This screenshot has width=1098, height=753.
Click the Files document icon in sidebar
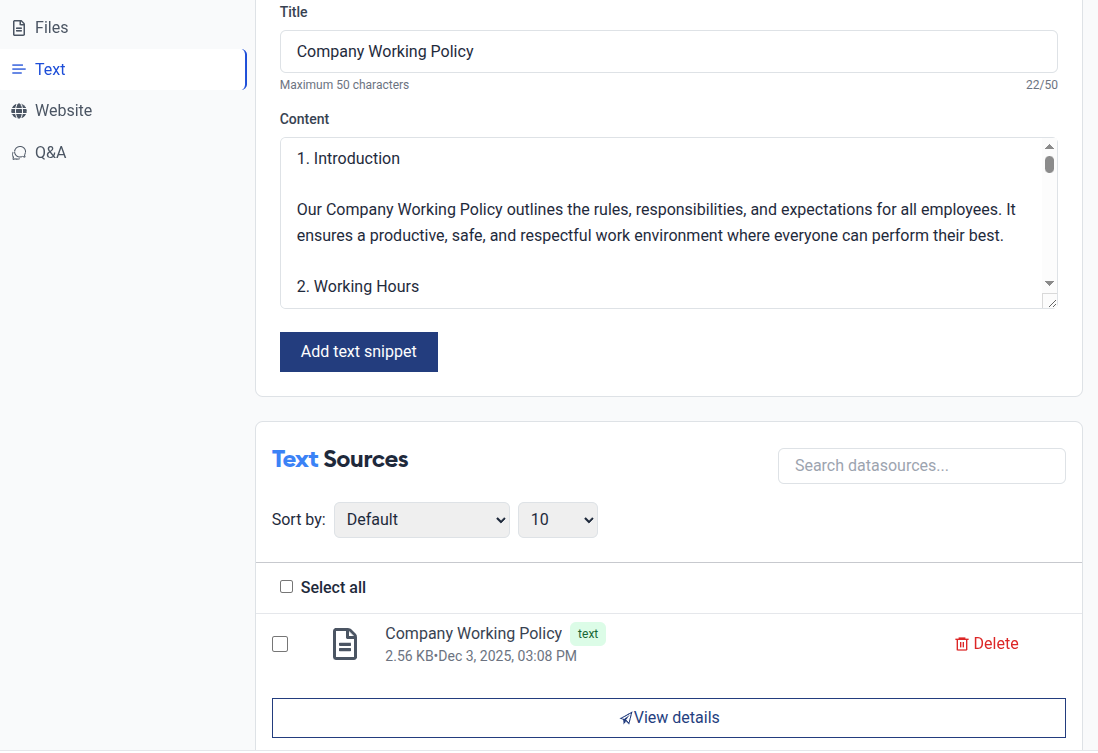(x=19, y=28)
